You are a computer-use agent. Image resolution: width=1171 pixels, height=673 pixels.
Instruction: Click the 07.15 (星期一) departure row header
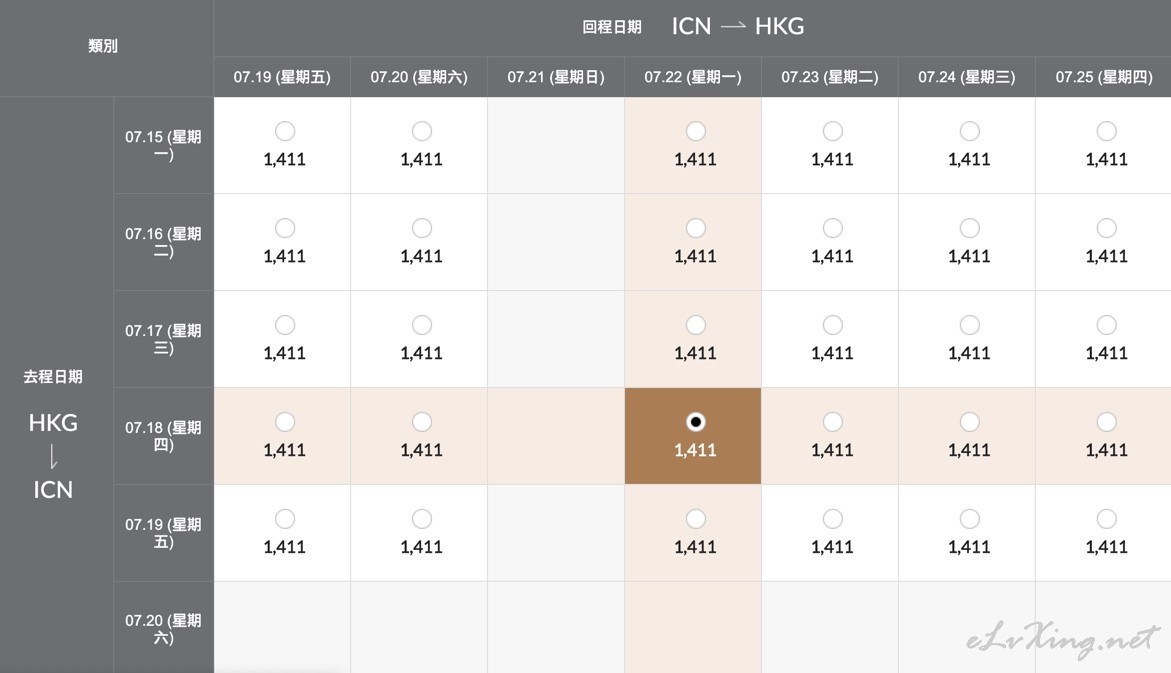point(163,145)
